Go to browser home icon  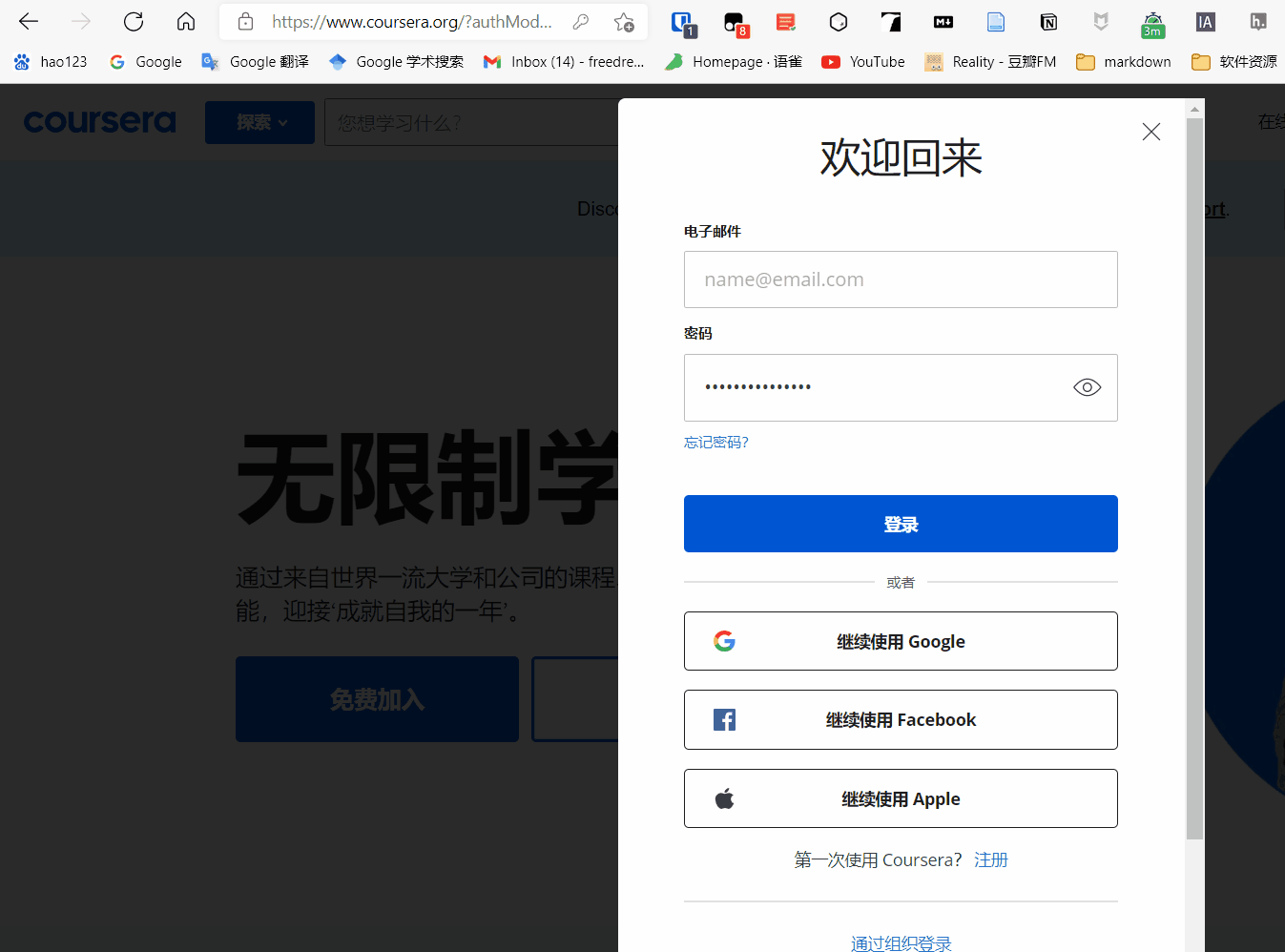[186, 21]
